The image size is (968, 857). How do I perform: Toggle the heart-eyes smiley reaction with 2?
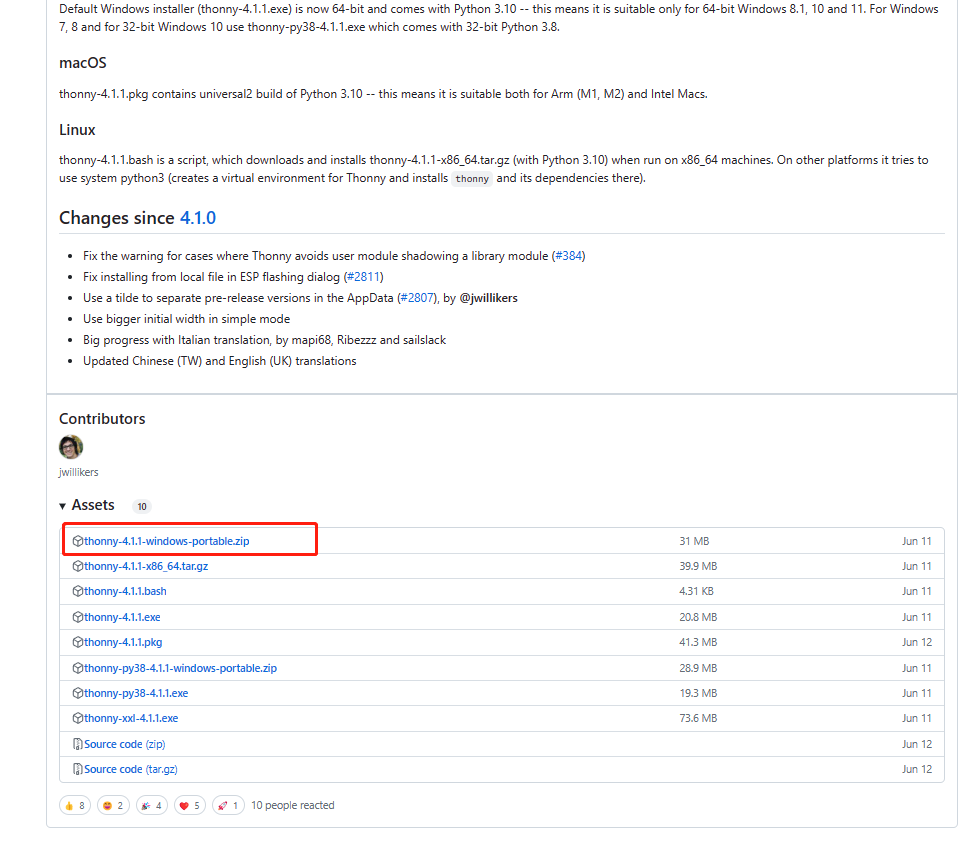point(114,806)
